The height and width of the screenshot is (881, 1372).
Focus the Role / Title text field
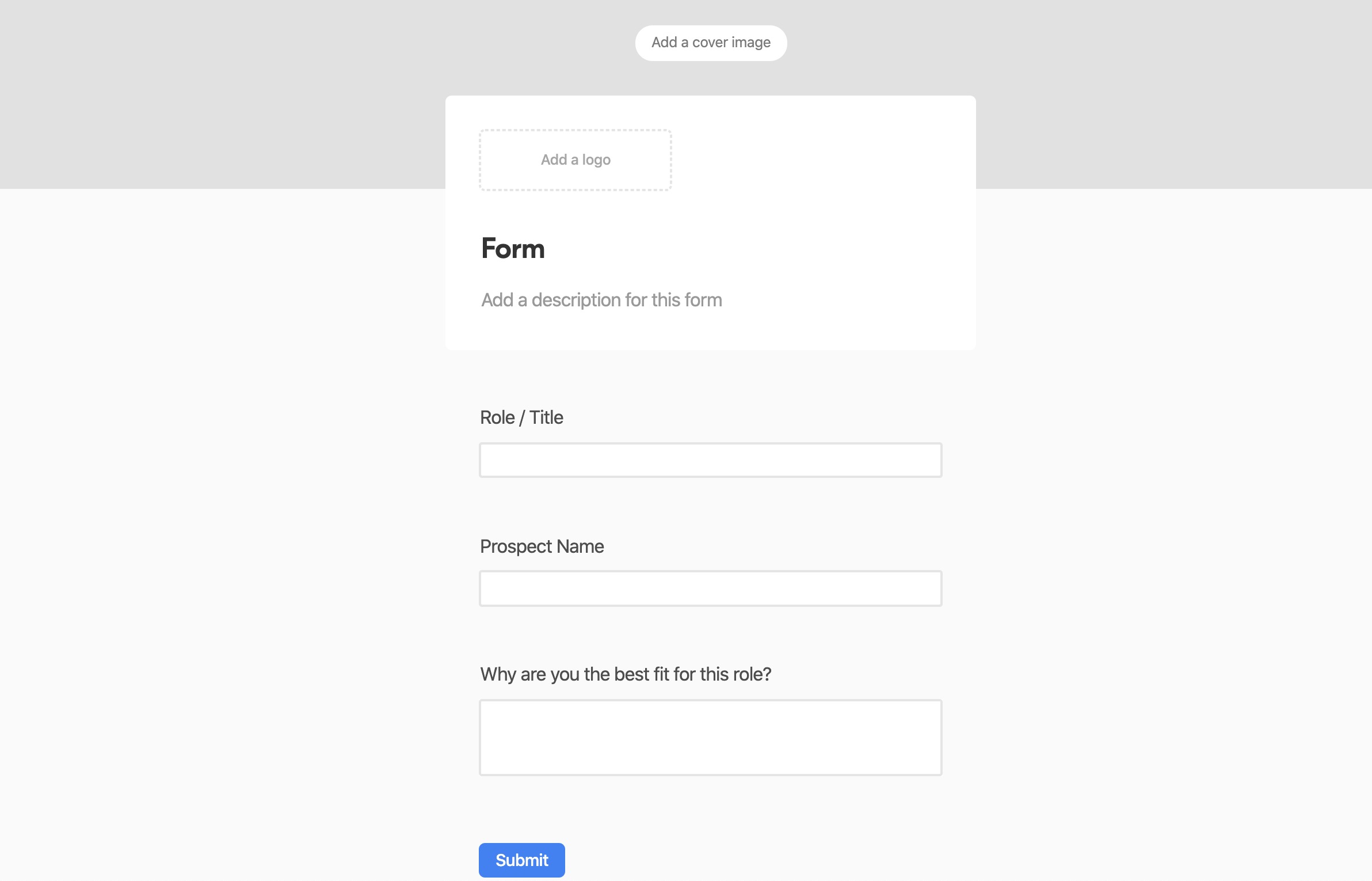coord(711,460)
